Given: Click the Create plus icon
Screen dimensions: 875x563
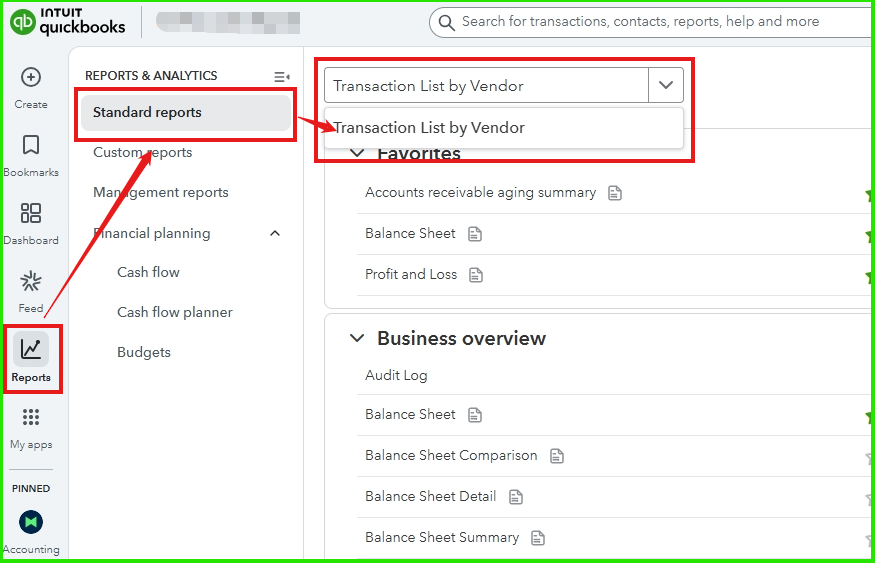Looking at the screenshot, I should point(31,78).
